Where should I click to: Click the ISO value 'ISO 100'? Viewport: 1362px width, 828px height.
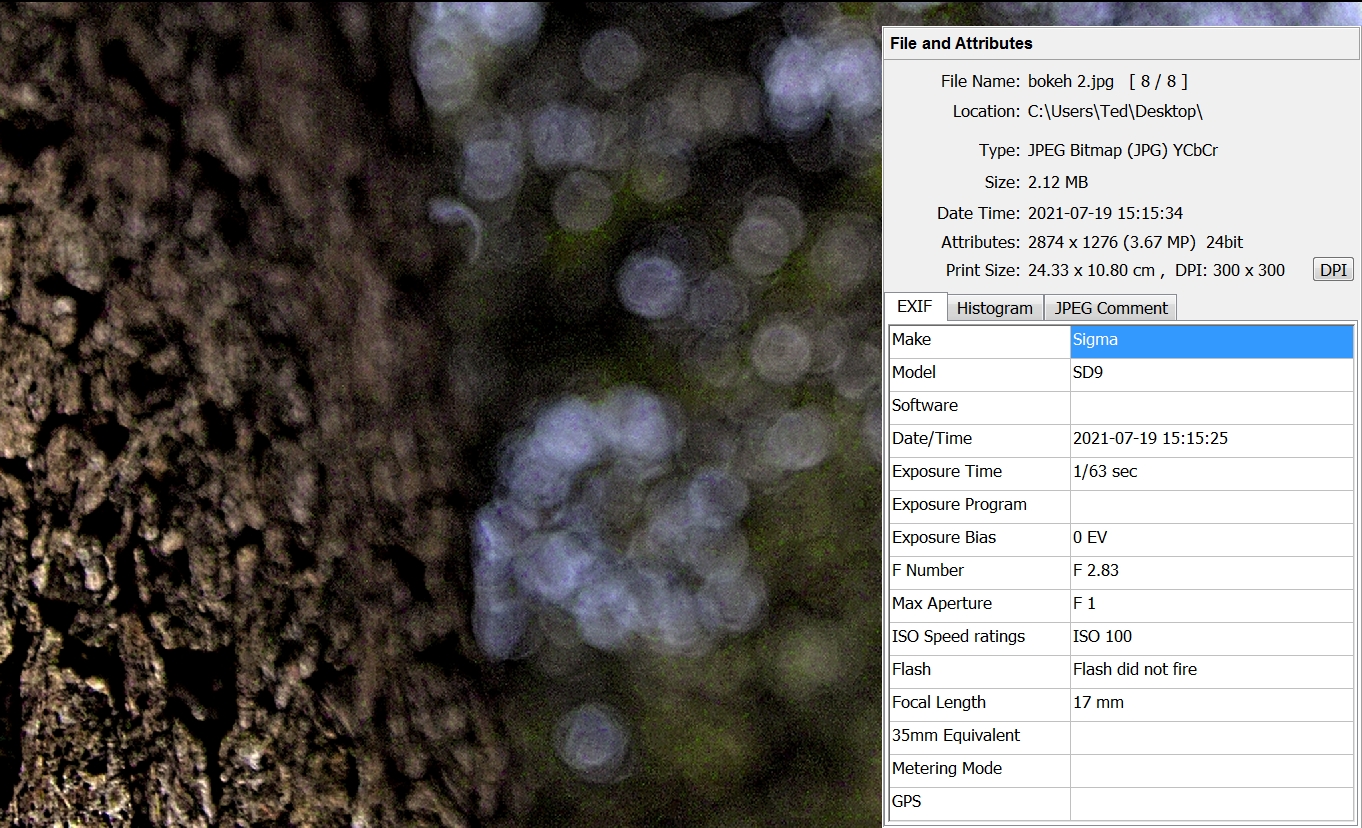point(1212,637)
